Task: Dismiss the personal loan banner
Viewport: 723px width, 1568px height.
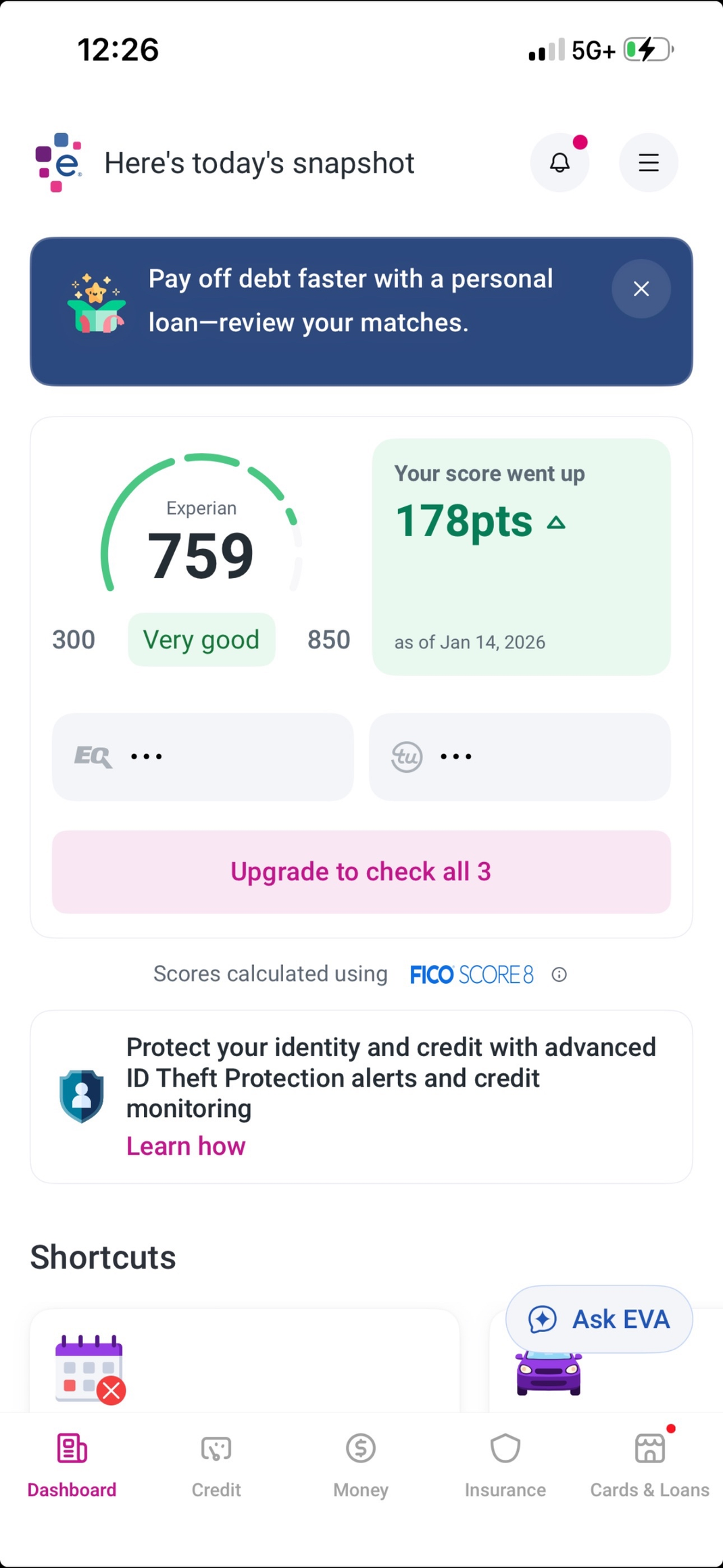Action: (x=641, y=289)
